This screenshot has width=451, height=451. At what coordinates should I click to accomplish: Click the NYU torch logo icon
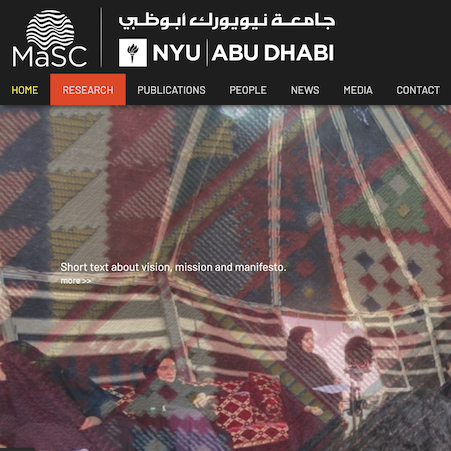(133, 53)
